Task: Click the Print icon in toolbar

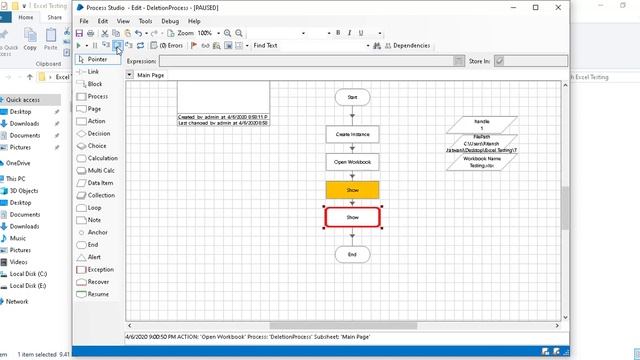Action: point(91,33)
